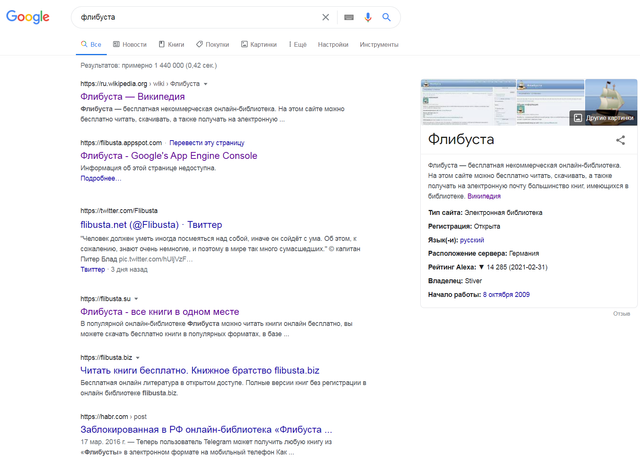Expand the flibusta.su result options arrow
The image size is (640, 468).
click(x=135, y=299)
